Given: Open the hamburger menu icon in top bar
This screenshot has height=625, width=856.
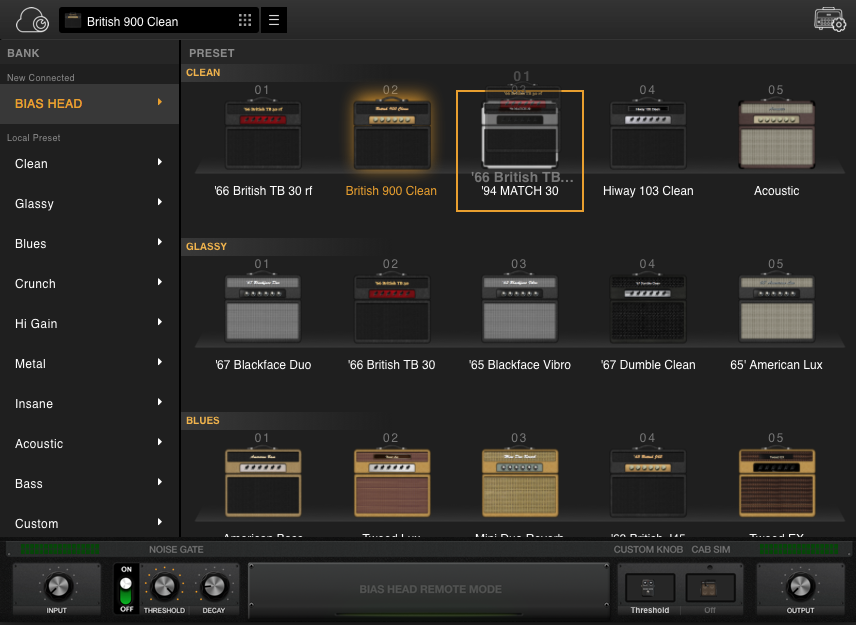Looking at the screenshot, I should 274,19.
